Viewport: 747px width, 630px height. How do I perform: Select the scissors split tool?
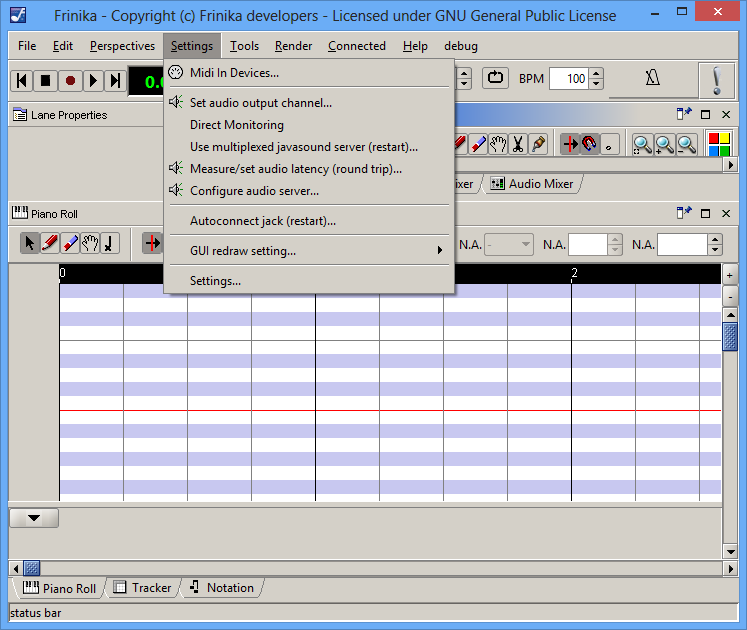click(x=517, y=144)
